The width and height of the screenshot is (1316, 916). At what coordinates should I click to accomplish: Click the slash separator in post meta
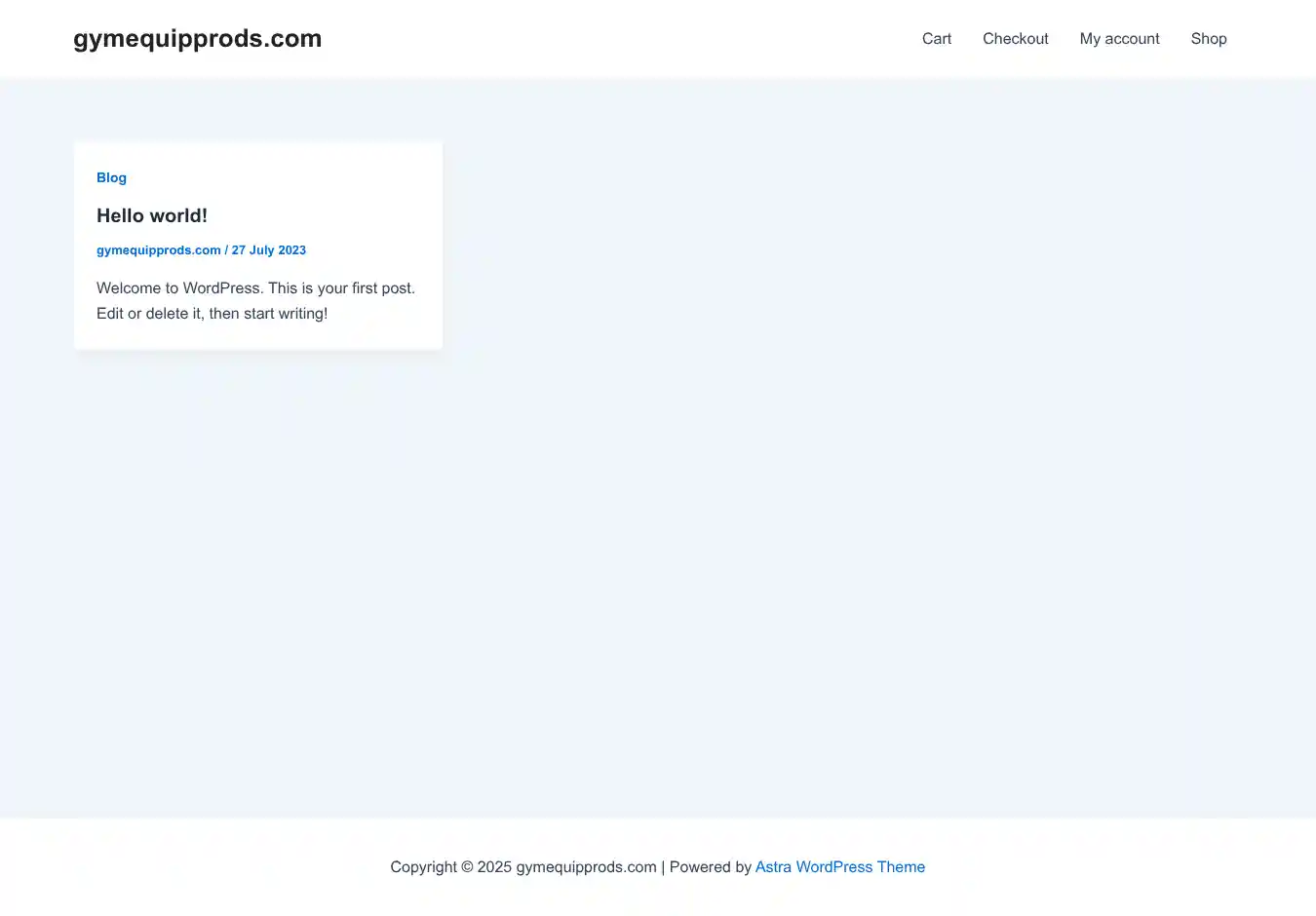(x=226, y=250)
